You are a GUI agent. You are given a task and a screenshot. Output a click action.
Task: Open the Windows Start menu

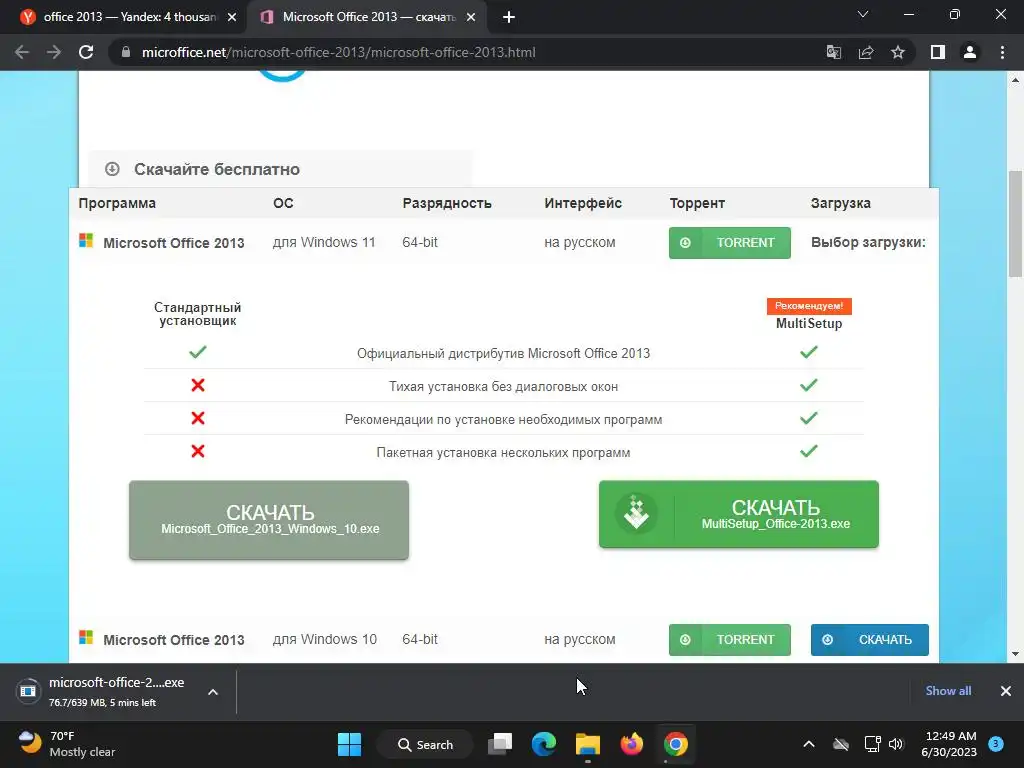pyautogui.click(x=349, y=744)
